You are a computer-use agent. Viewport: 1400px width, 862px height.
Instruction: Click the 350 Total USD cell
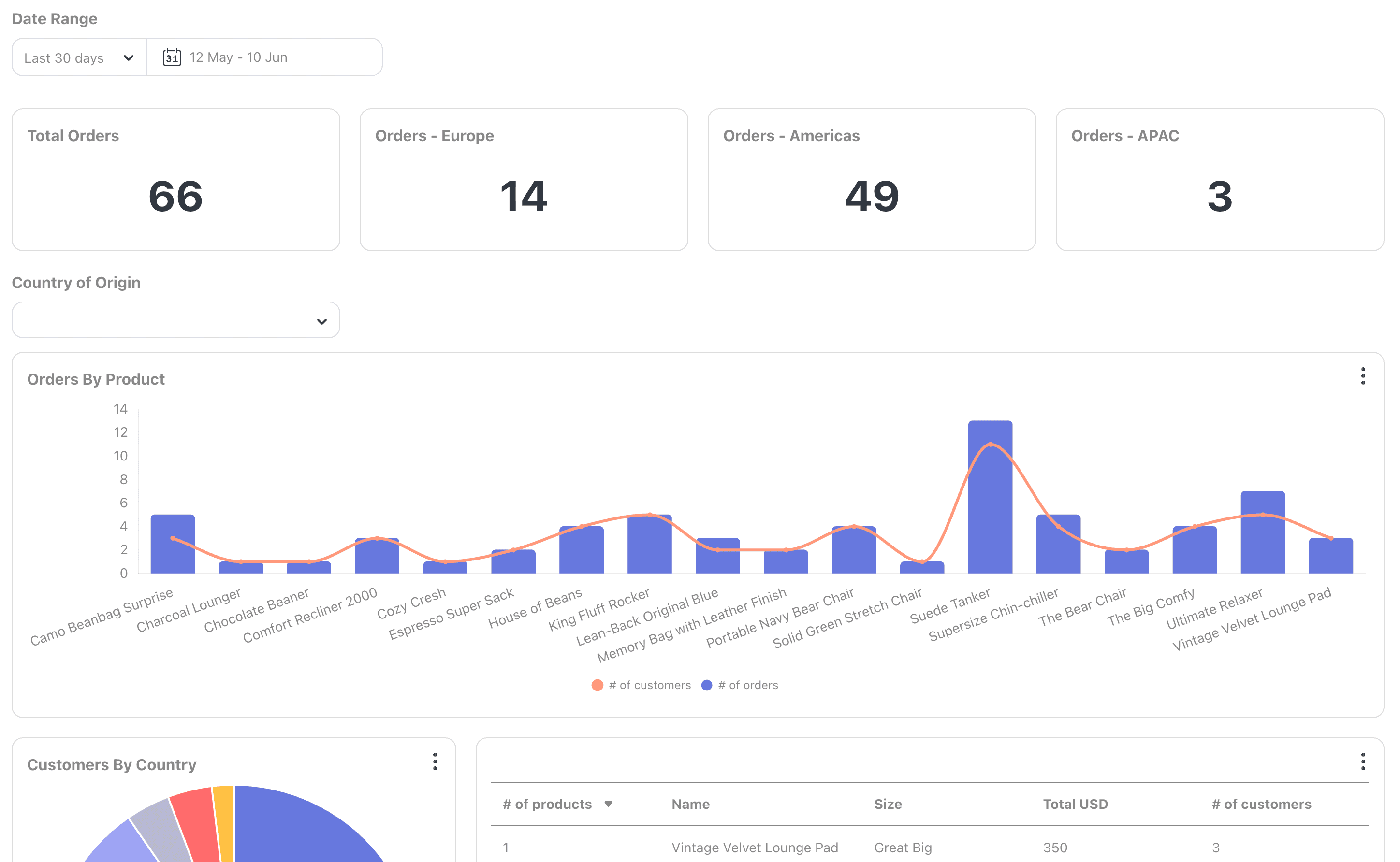(x=1055, y=848)
